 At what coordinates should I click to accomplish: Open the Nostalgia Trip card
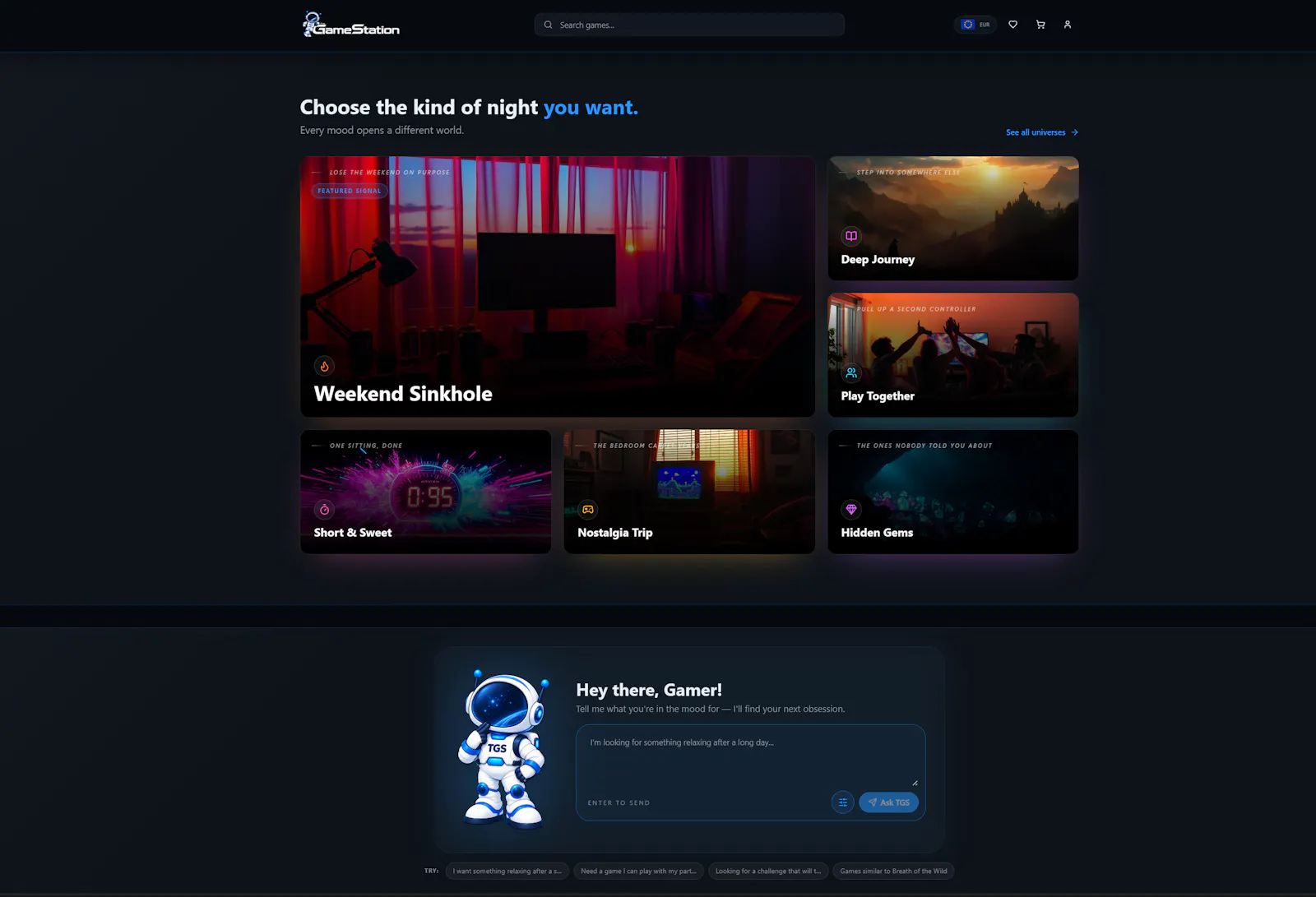click(689, 492)
